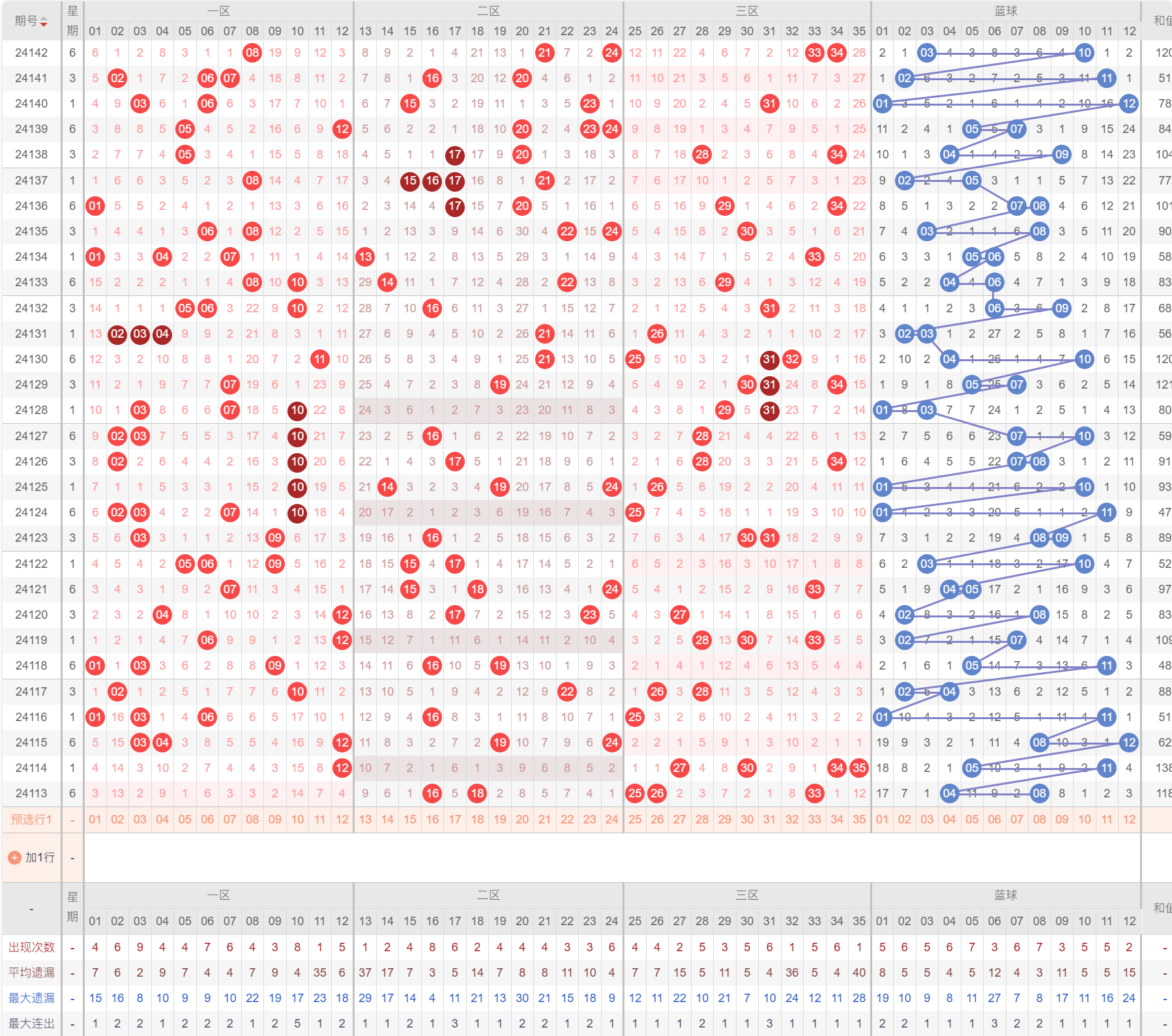This screenshot has height=1036, width=1172.
Task: Click red ball 14 in row 24125
Action: pyautogui.click(x=387, y=487)
